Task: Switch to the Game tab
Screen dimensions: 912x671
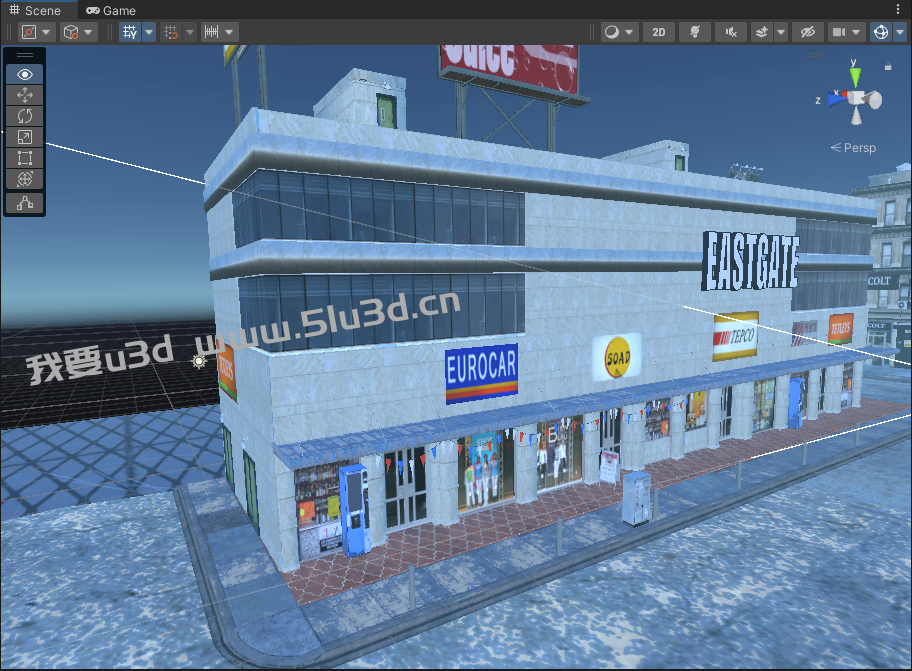Action: coord(111,10)
